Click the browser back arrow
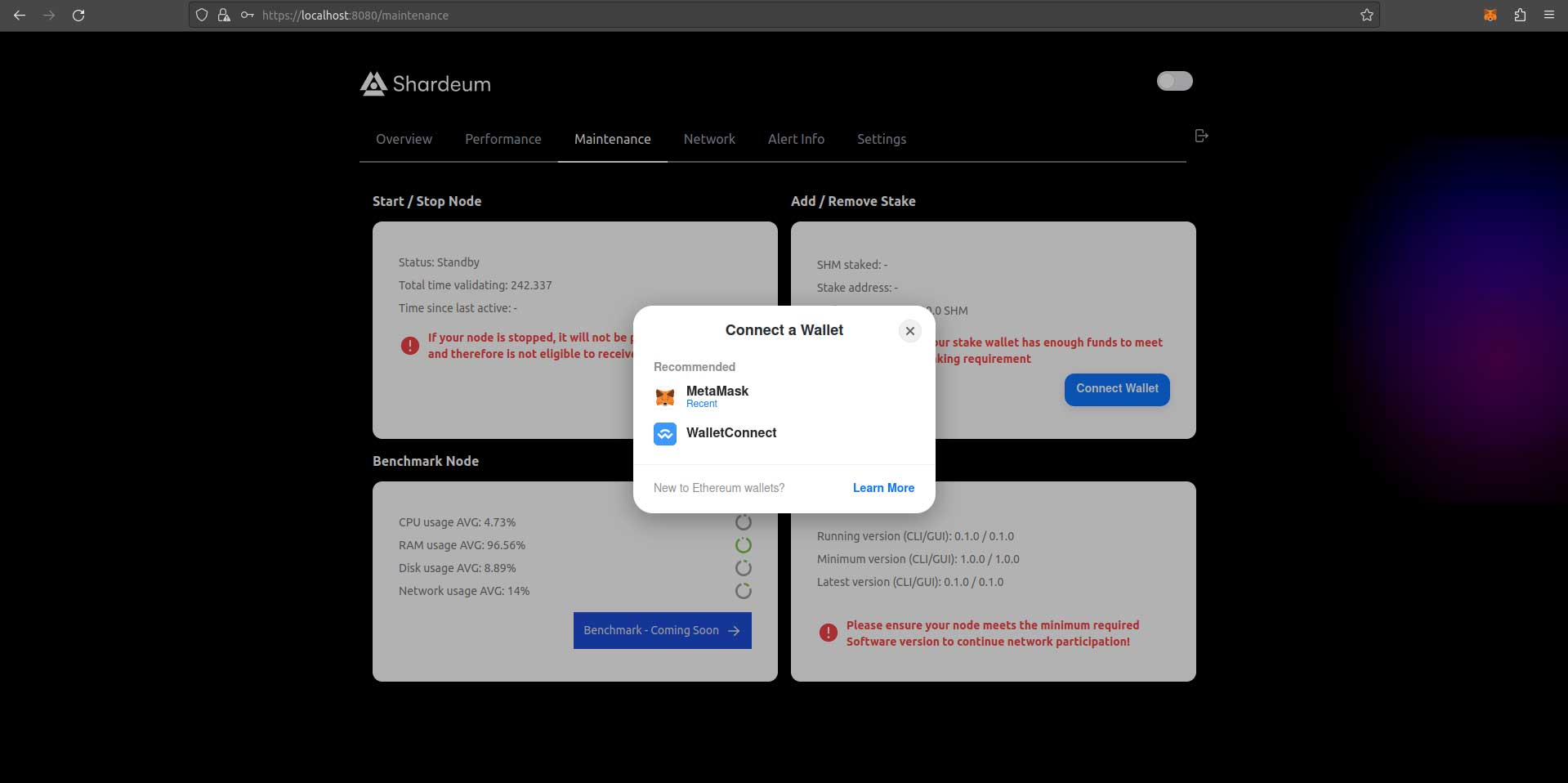Viewport: 1568px width, 783px height. tap(20, 16)
